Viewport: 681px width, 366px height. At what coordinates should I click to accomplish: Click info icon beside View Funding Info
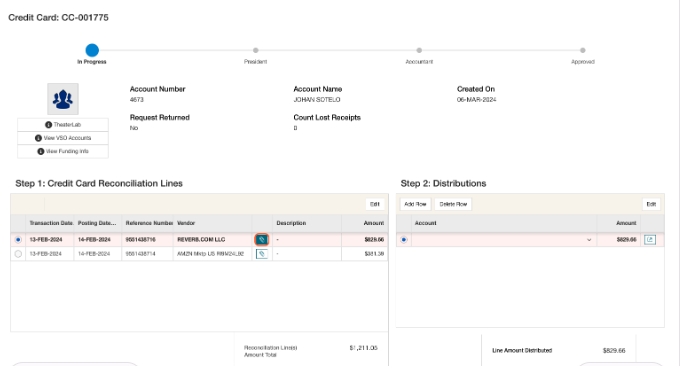(41, 152)
